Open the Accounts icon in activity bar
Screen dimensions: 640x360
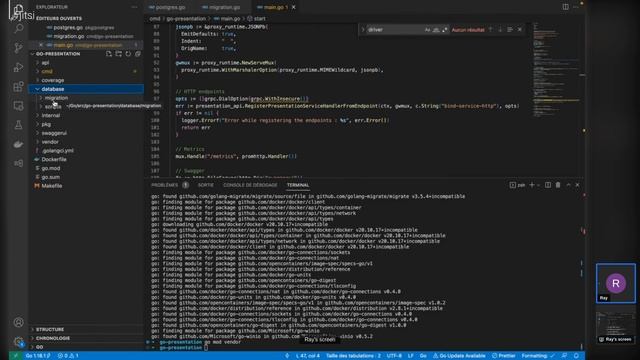pyautogui.click(x=18, y=322)
